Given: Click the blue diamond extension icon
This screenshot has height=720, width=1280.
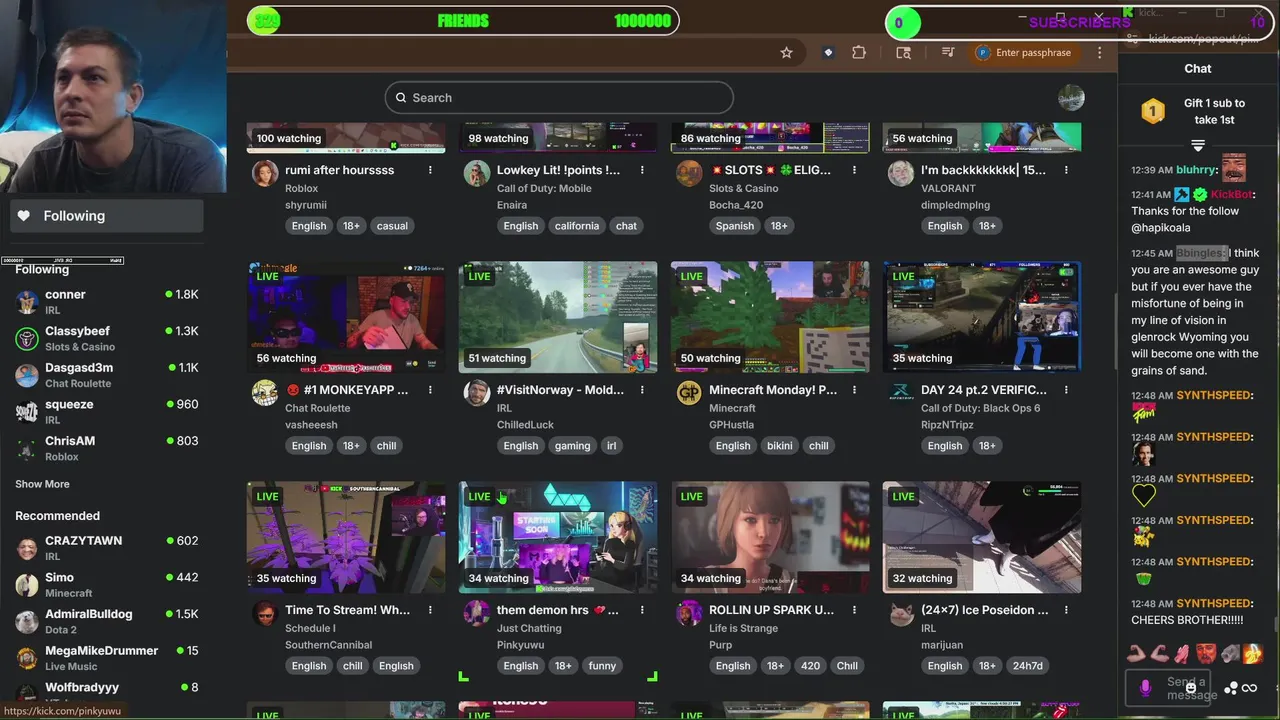Looking at the screenshot, I should (x=828, y=53).
